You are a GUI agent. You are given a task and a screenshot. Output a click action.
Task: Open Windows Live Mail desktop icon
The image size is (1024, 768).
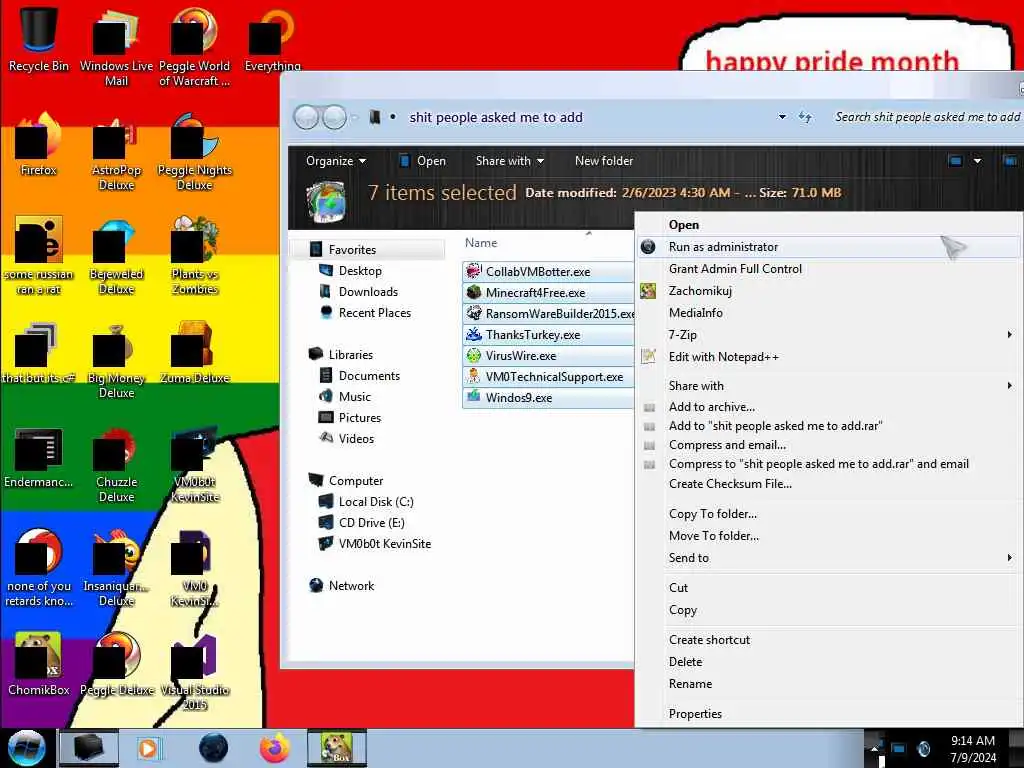click(116, 47)
